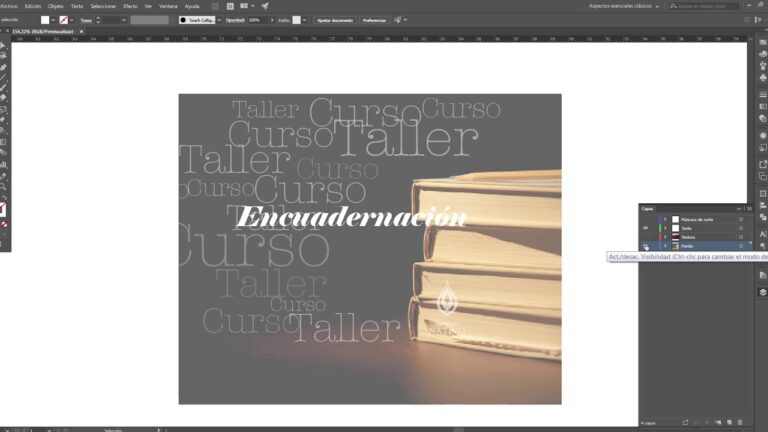Open the fill color dropdown arrow
768x432 pixels.
(x=53, y=20)
